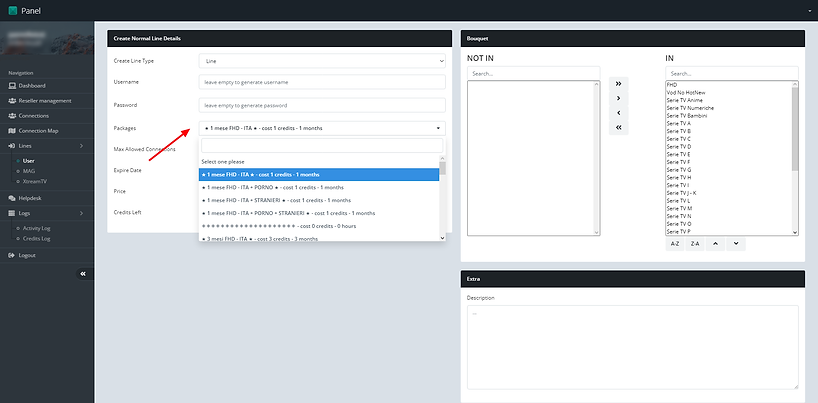The width and height of the screenshot is (818, 403).
Task: Move selected bouquet right (›) button
Action: tap(618, 98)
